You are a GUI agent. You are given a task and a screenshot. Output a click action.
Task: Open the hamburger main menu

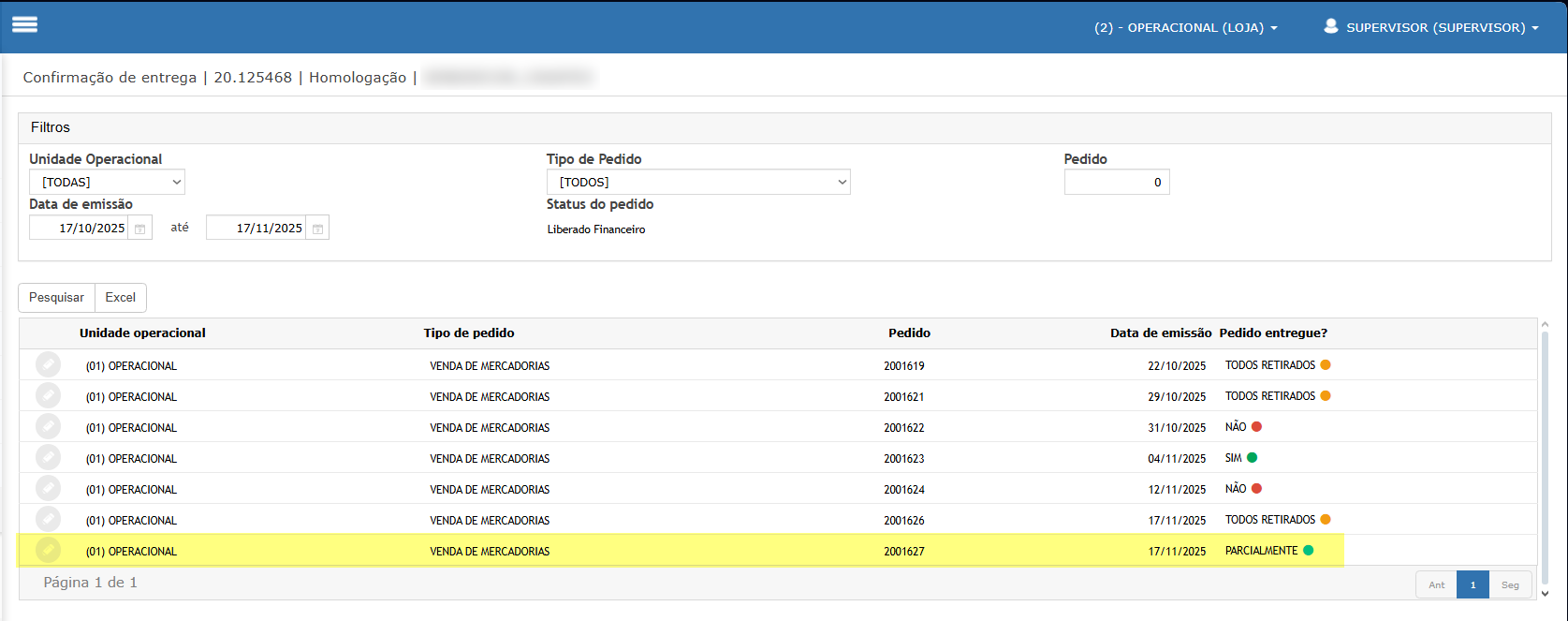[25, 25]
